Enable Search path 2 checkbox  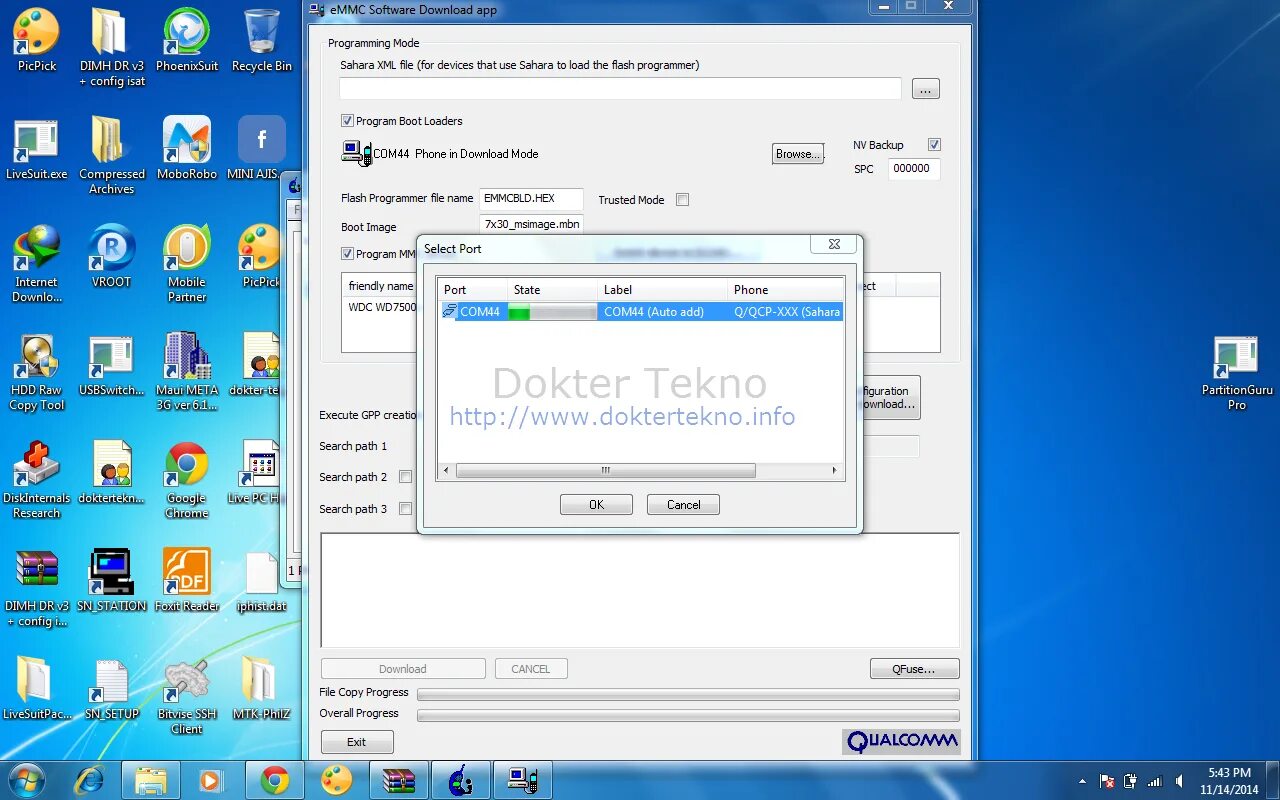point(405,477)
